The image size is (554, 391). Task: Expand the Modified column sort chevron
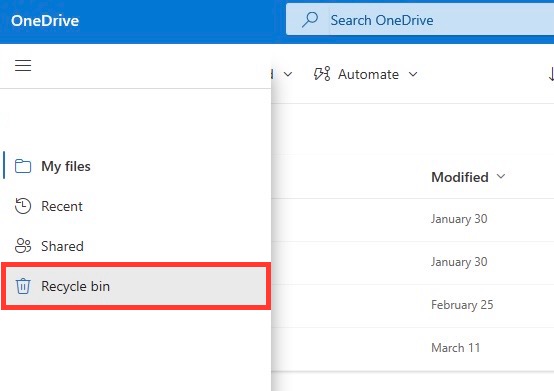coord(501,176)
